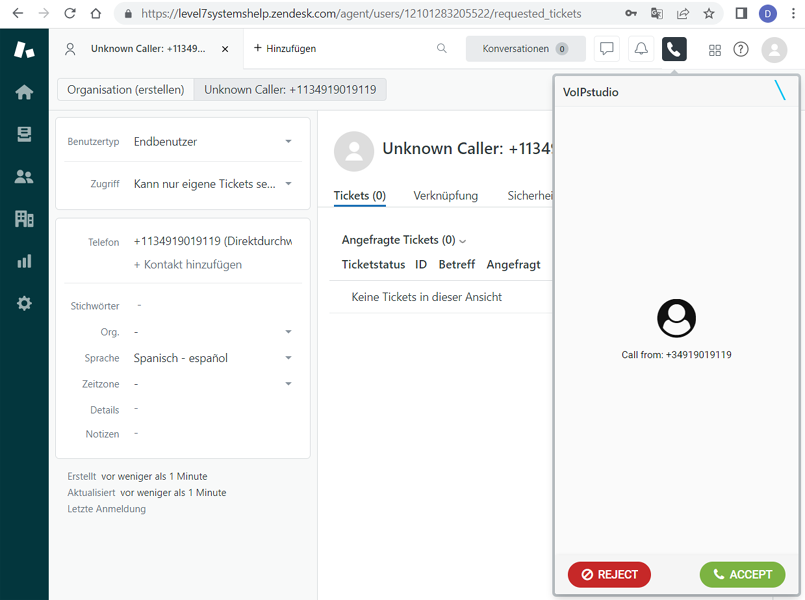Switch to the Verknüpfung tab

click(x=445, y=196)
